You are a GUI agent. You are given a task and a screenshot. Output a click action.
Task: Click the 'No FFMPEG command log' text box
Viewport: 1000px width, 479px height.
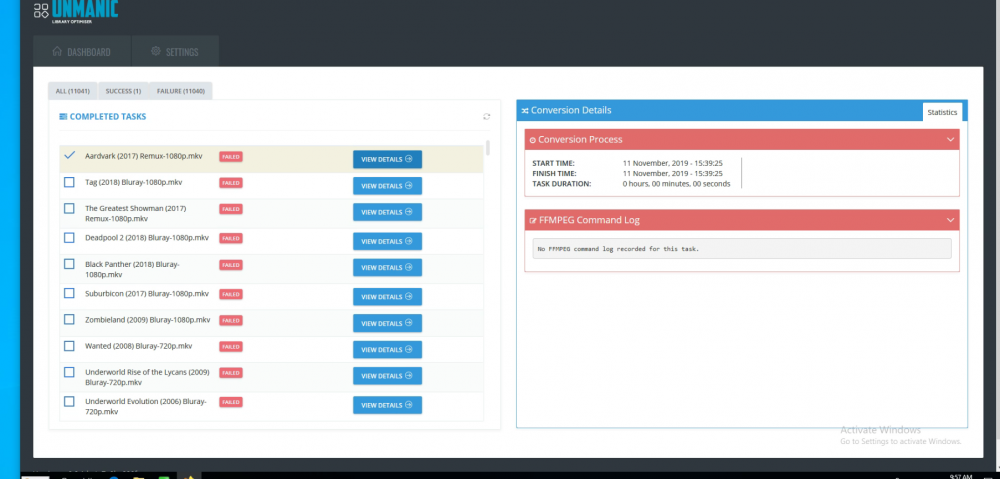742,249
